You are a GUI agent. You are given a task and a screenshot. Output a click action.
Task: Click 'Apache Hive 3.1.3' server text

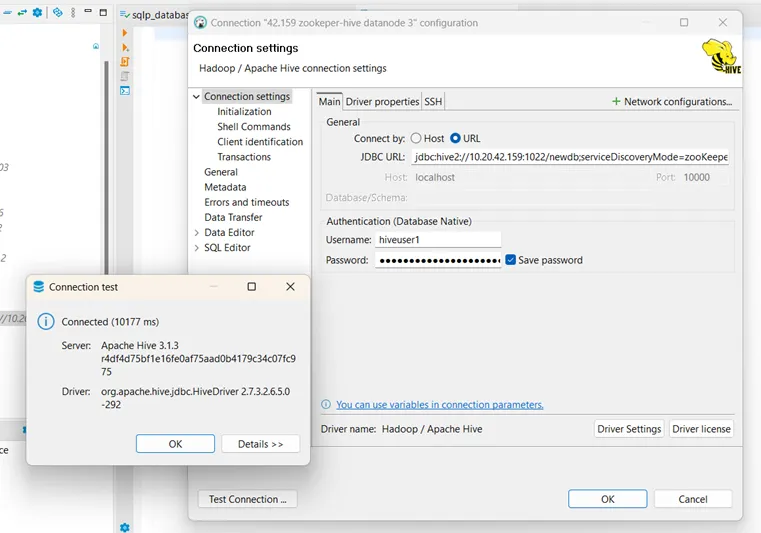click(x=140, y=345)
